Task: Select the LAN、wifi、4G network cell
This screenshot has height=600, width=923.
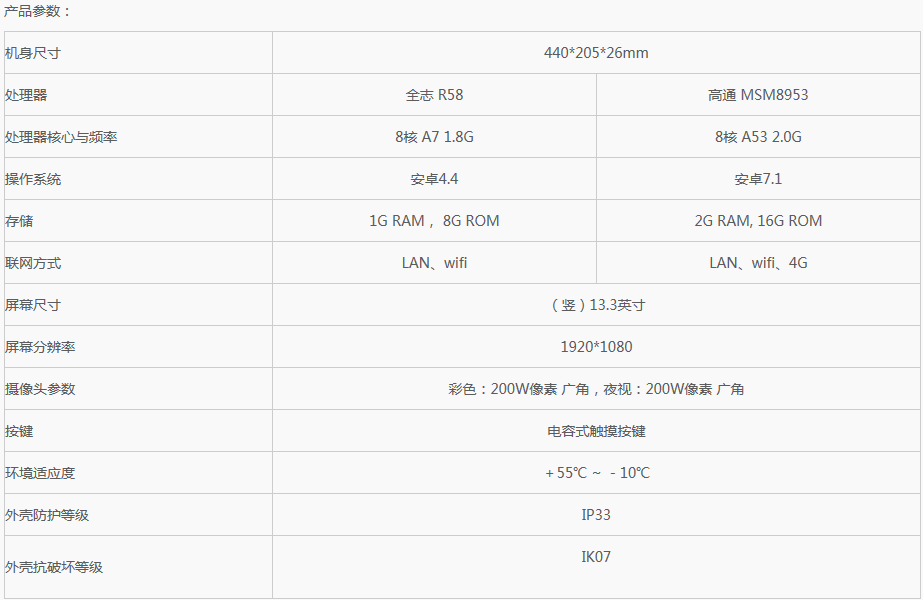Action: pyautogui.click(x=758, y=263)
